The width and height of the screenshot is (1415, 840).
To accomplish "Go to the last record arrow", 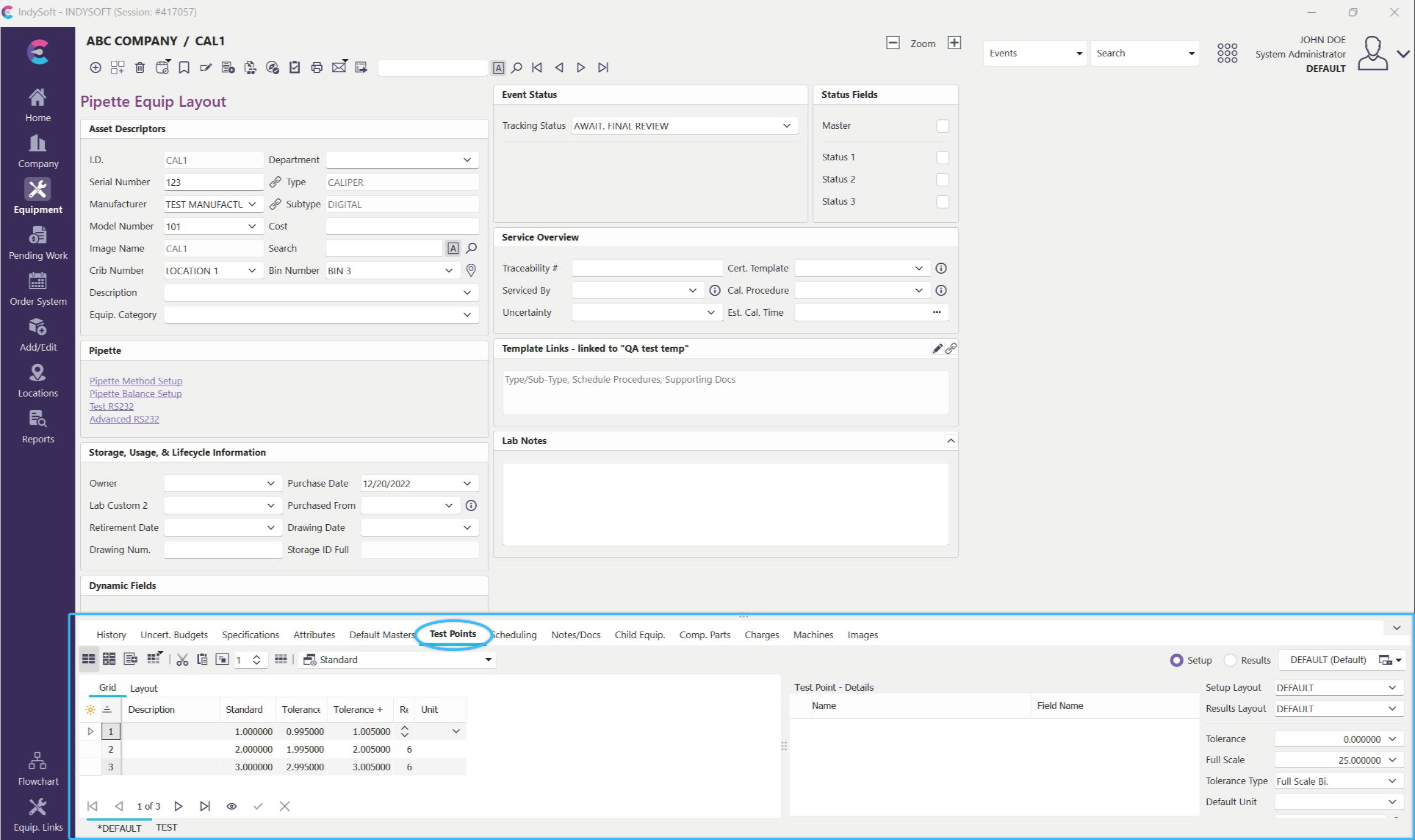I will [x=603, y=68].
